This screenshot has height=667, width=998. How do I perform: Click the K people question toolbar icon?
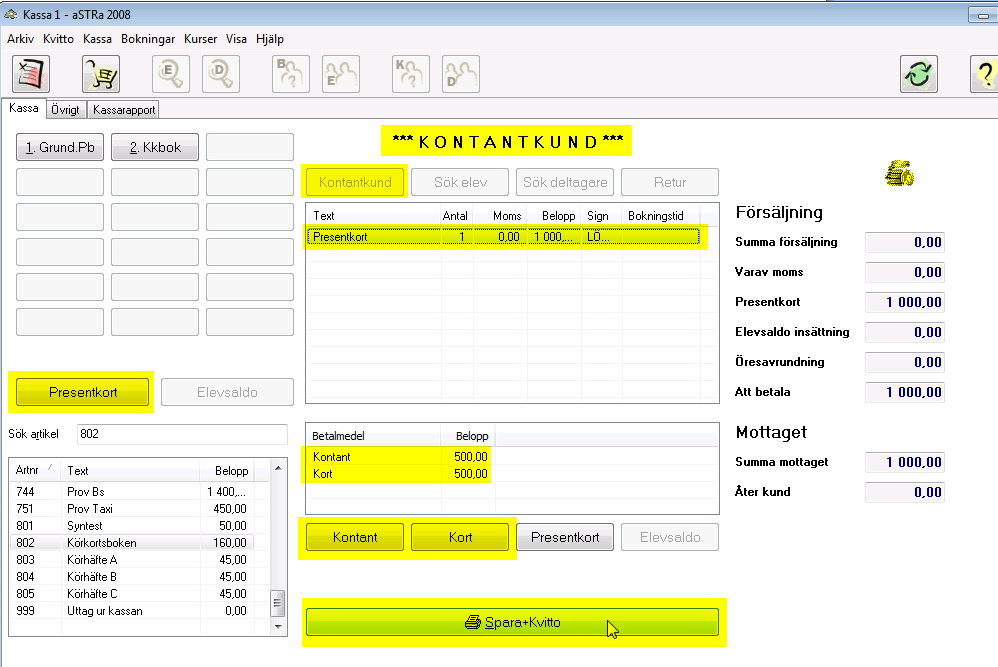coord(411,74)
